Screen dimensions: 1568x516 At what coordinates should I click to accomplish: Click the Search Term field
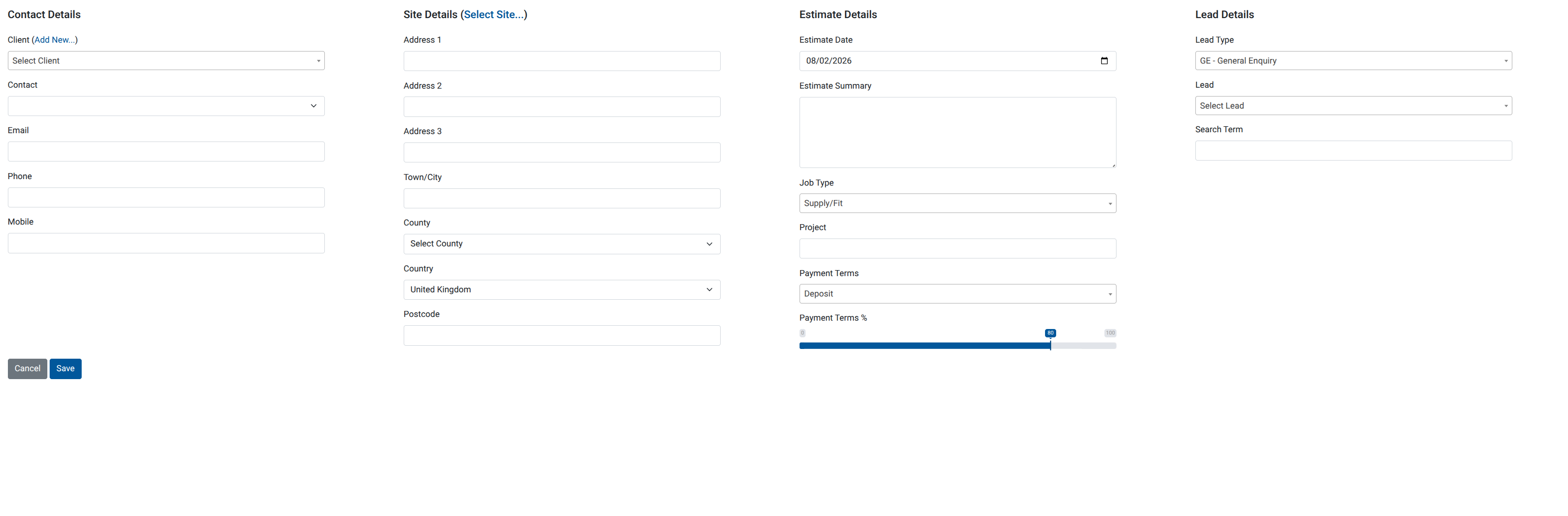1353,151
